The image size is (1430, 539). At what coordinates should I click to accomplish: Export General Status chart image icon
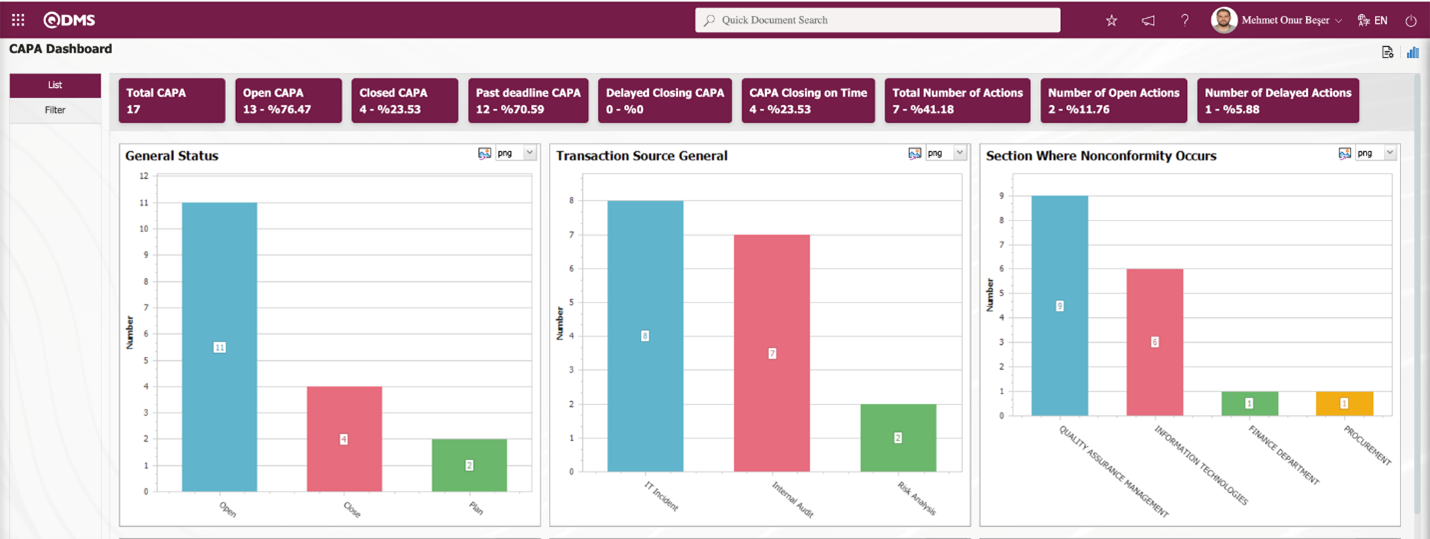[485, 153]
